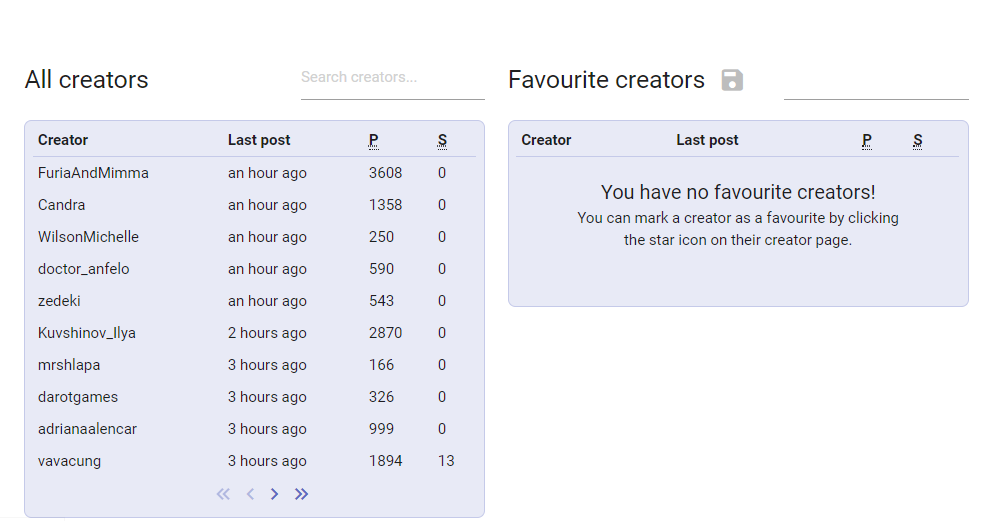Viewport: 1003px width, 521px height.
Task: Go to next page of creators
Action: coord(275,494)
